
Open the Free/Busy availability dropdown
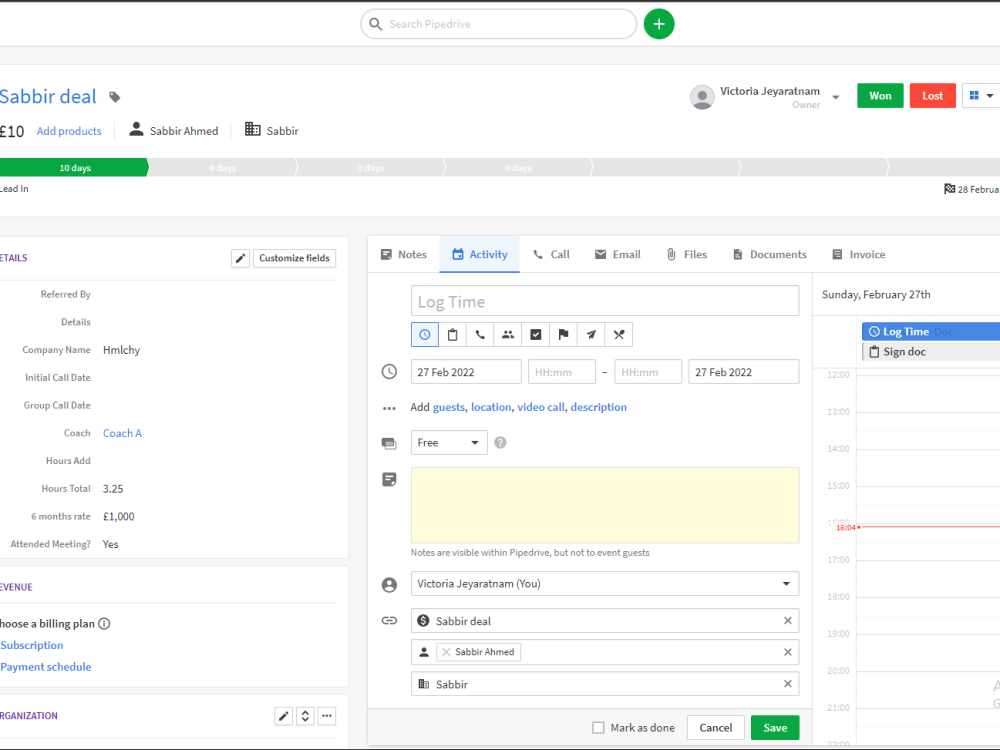tap(449, 443)
